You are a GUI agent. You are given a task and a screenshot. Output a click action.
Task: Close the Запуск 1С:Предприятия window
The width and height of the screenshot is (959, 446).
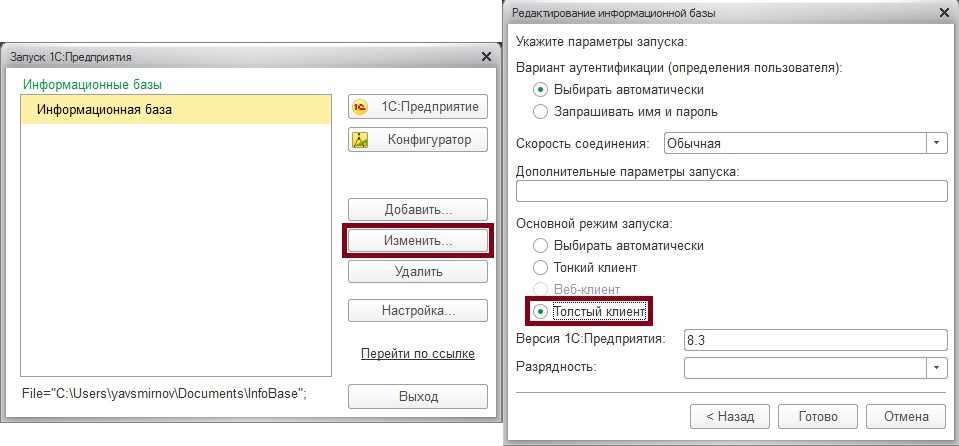click(486, 57)
